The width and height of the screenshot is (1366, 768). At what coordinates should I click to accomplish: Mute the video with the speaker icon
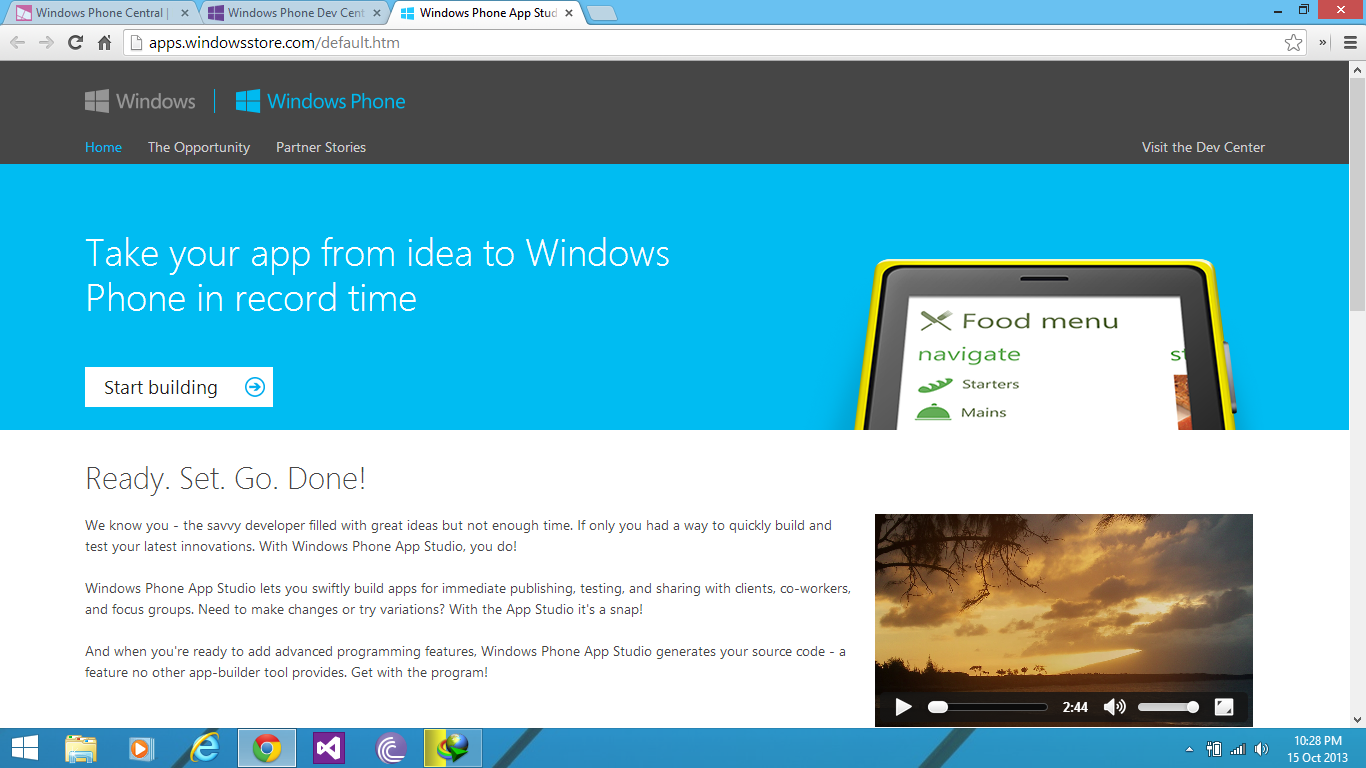click(x=1113, y=707)
